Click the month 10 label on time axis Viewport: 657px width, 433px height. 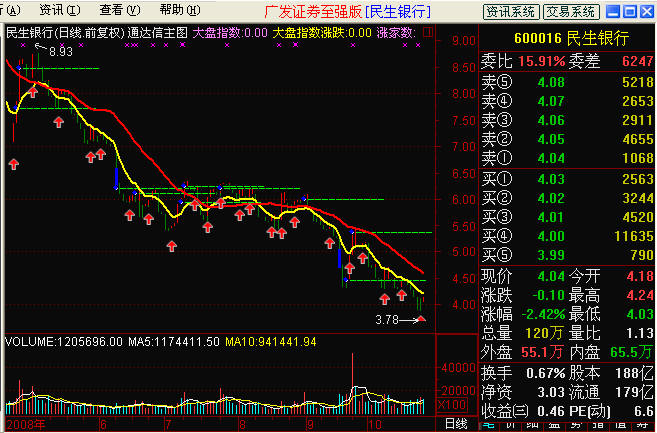point(374,425)
